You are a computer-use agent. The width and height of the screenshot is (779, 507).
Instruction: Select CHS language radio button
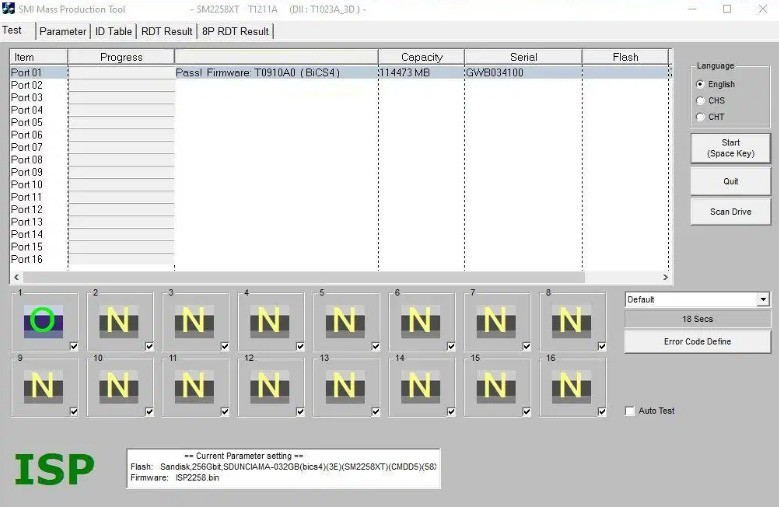700,100
